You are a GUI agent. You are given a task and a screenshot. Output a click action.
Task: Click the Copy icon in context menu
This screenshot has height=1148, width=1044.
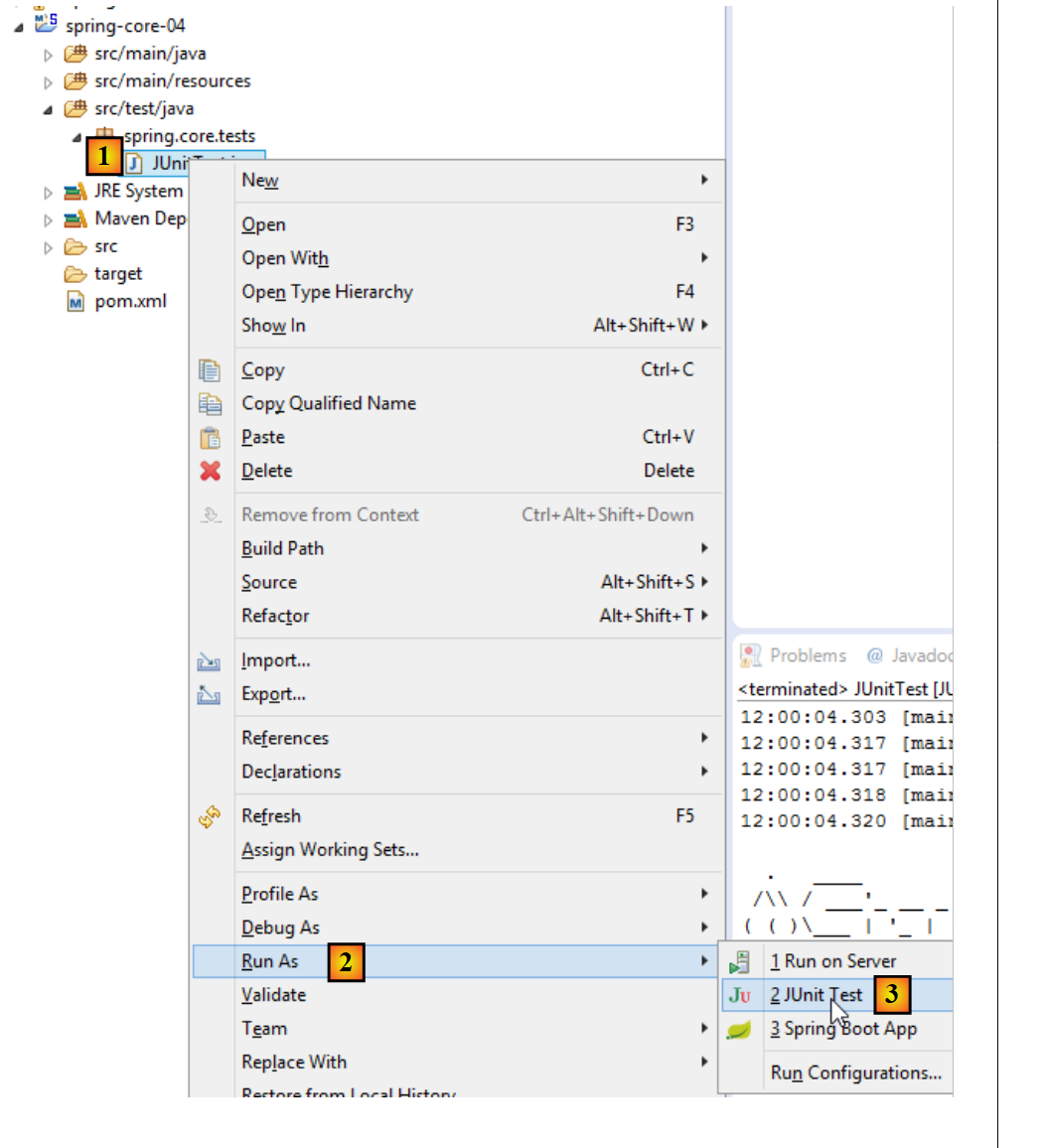tap(210, 370)
